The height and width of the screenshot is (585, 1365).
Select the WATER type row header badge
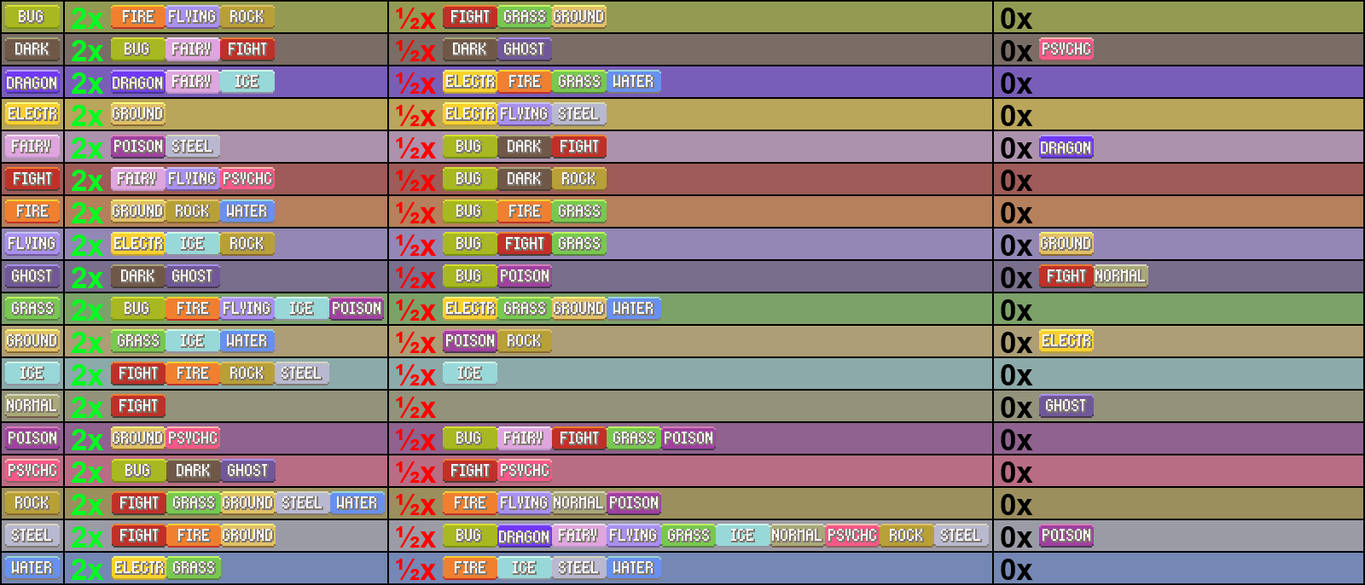(x=32, y=568)
